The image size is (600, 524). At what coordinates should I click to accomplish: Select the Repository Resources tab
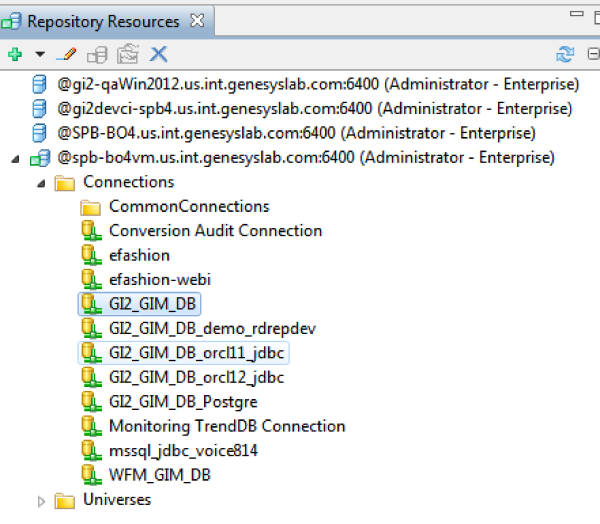103,21
